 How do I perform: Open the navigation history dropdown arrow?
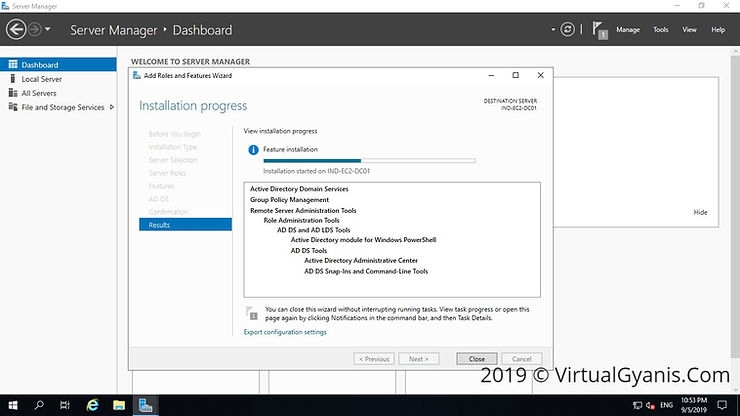pos(48,30)
